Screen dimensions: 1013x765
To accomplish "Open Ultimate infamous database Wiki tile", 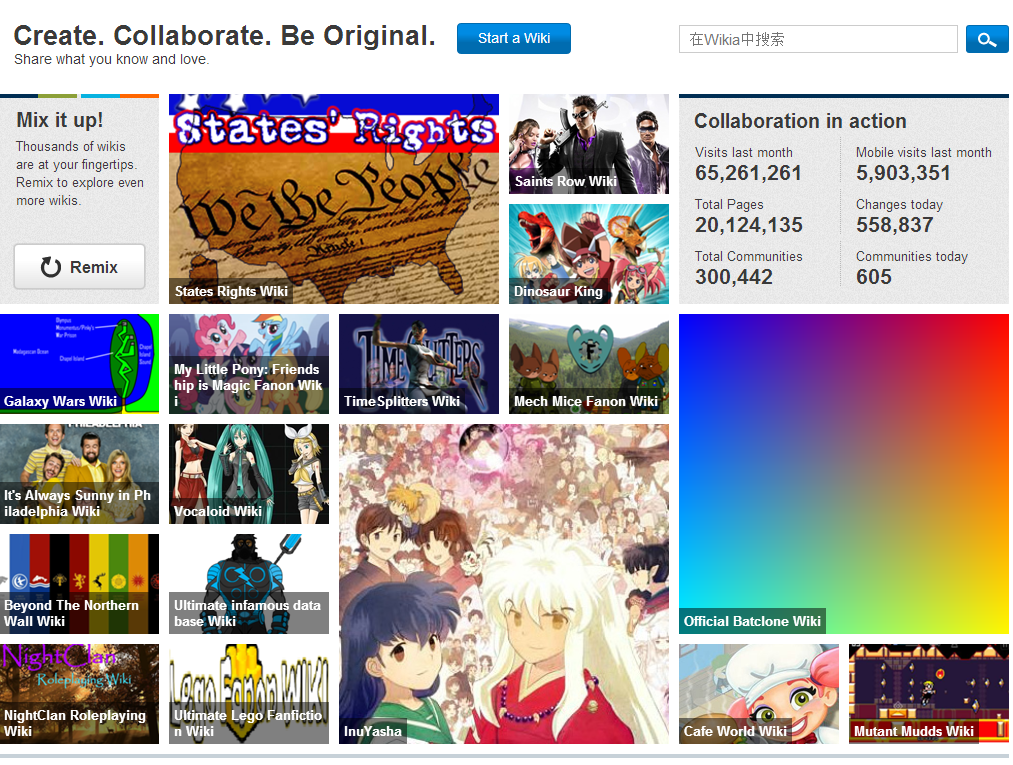I will (249, 583).
